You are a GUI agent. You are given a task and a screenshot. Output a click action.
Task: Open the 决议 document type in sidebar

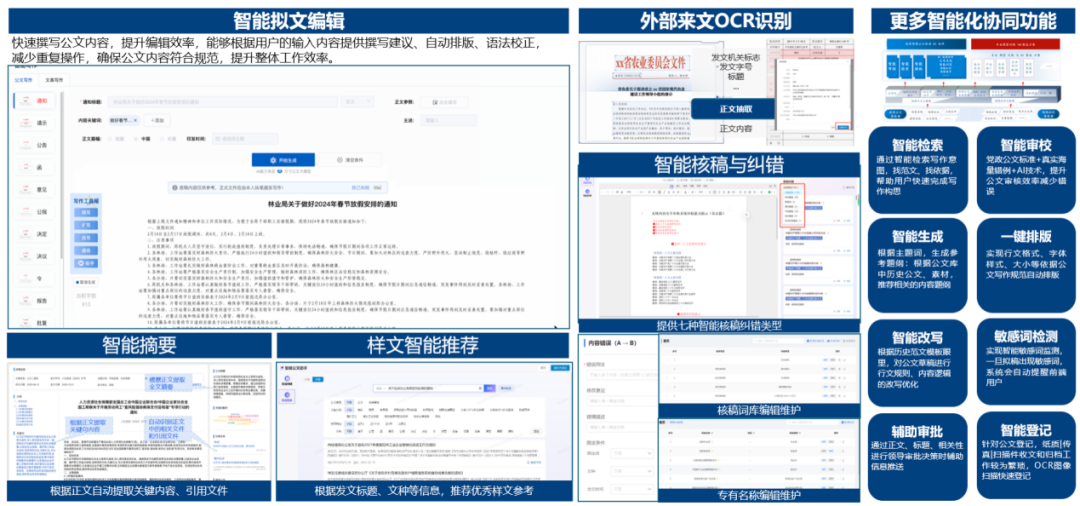tap(35, 256)
